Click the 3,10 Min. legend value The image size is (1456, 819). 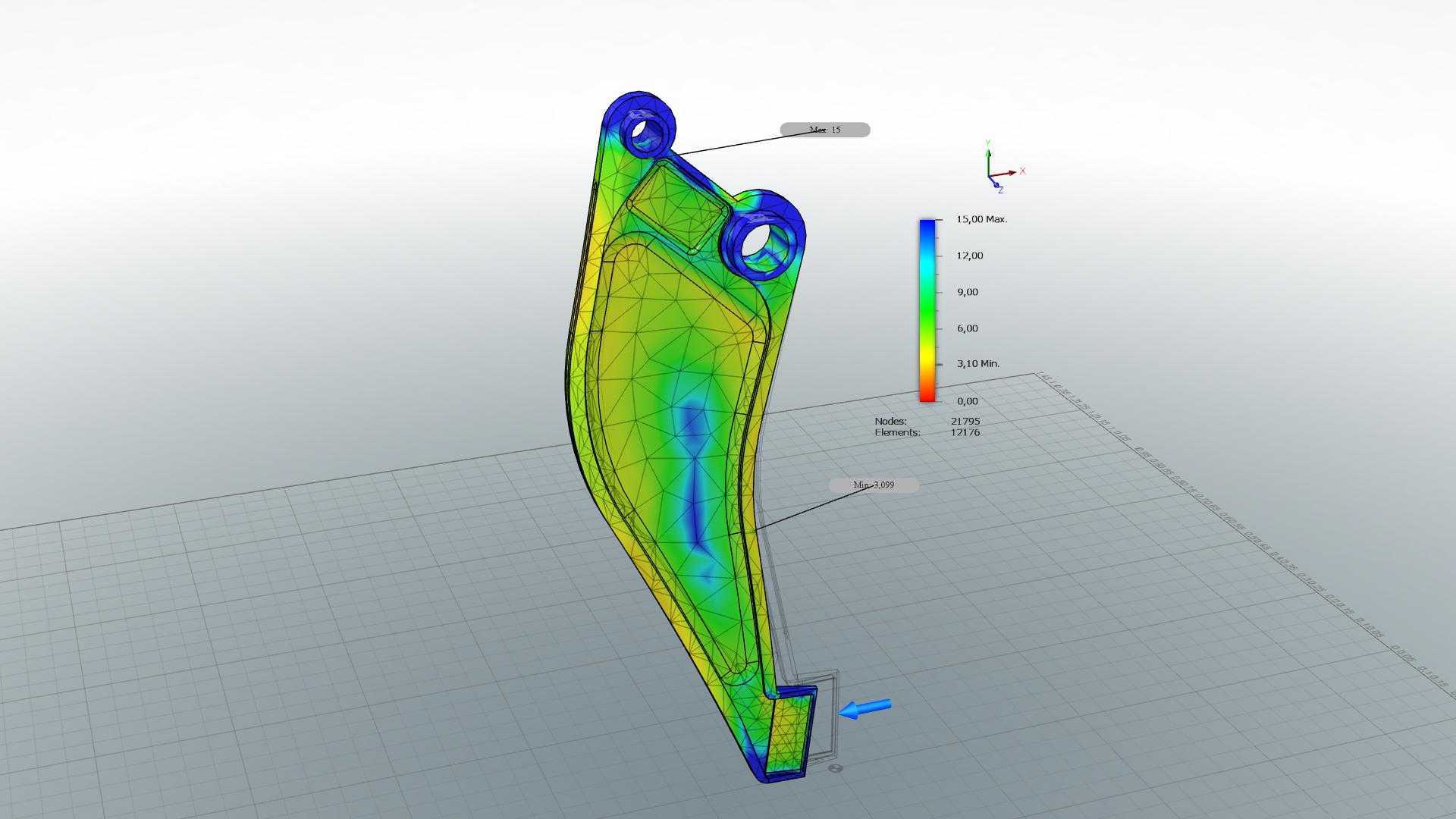pyautogui.click(x=978, y=364)
